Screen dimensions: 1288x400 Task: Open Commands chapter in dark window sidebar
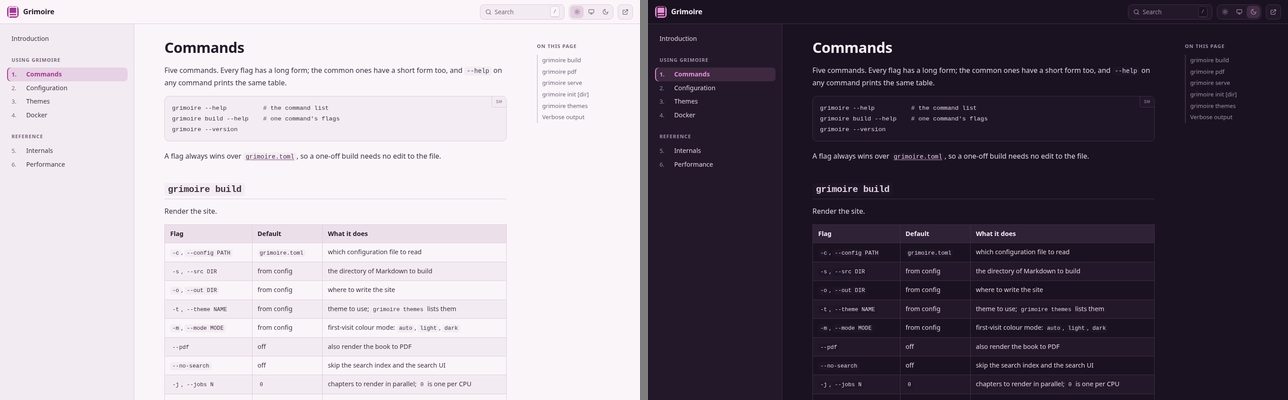click(715, 74)
